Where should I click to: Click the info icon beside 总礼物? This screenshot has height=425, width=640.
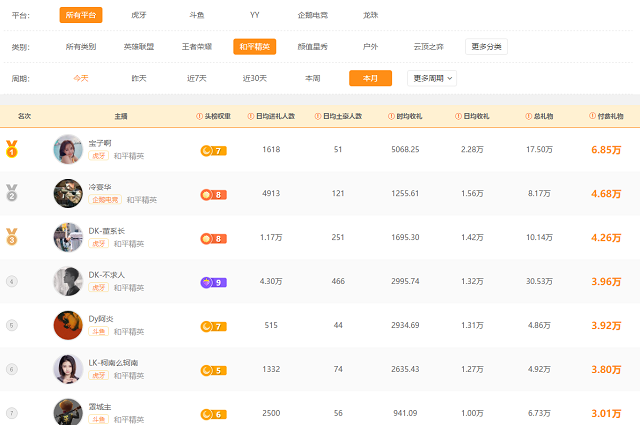tap(531, 116)
